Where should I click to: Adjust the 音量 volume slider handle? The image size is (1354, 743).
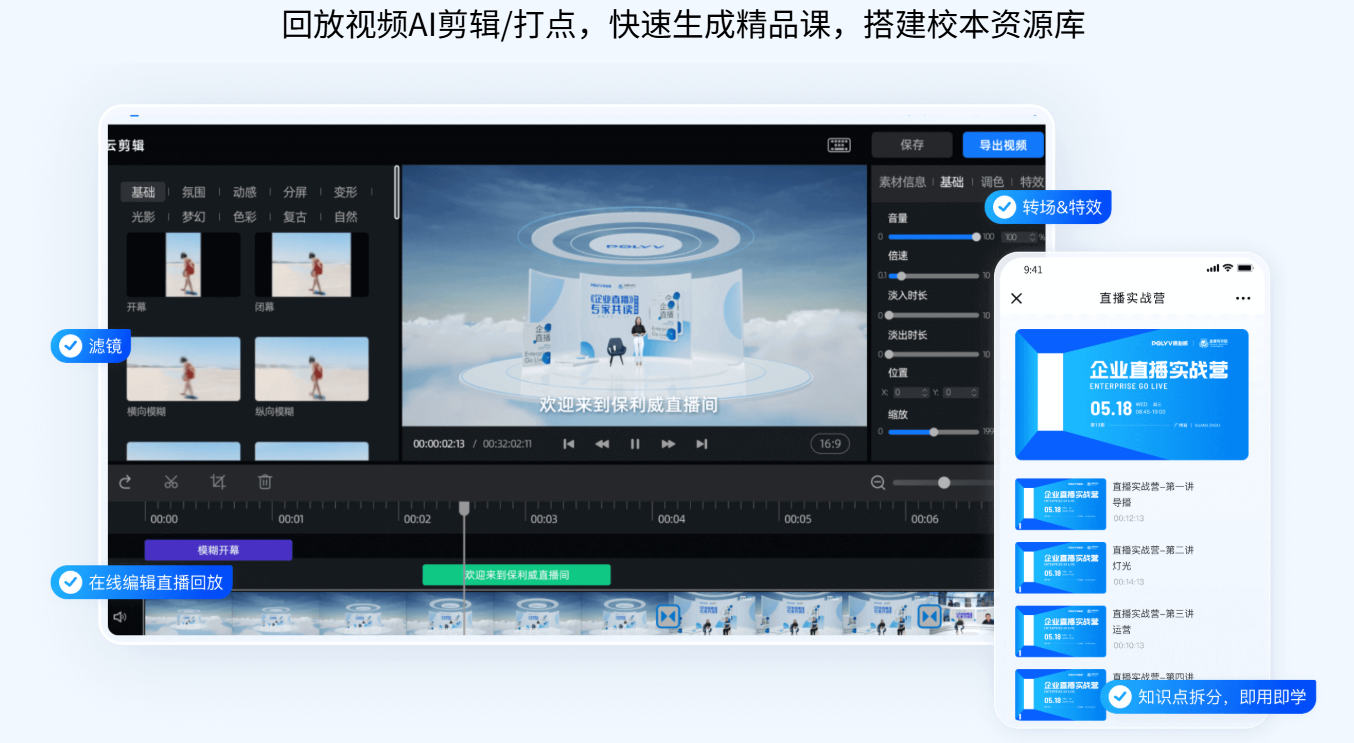[x=976, y=237]
